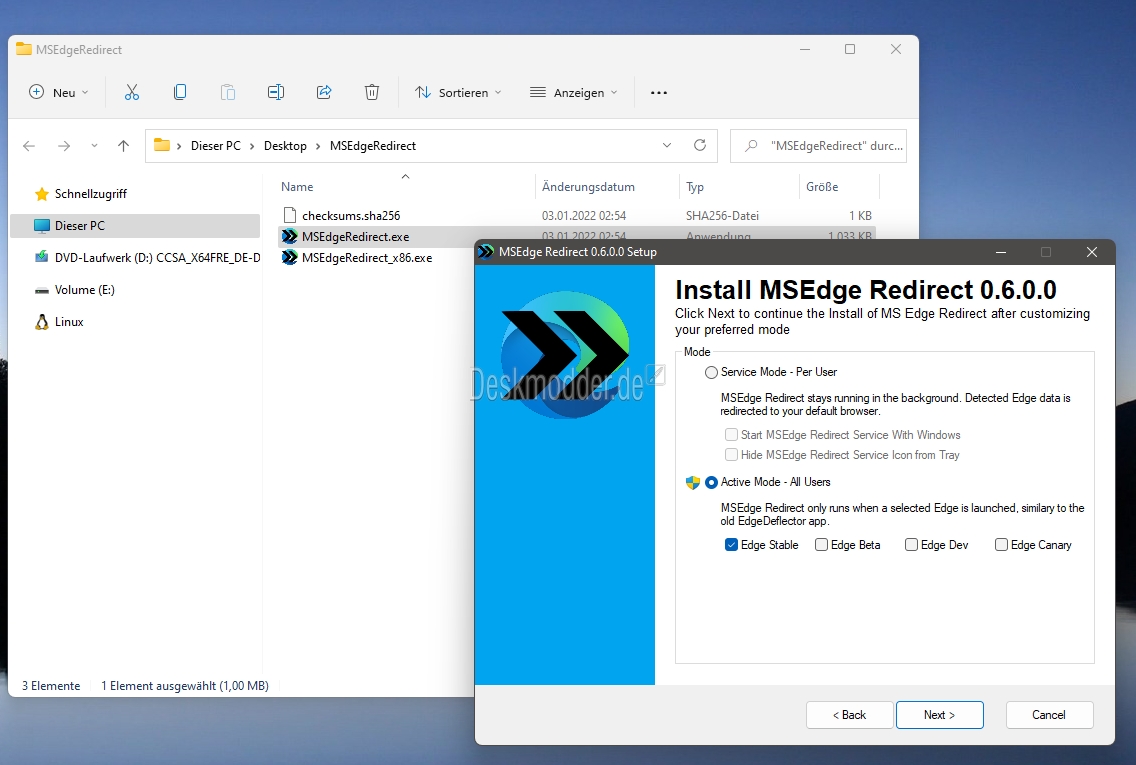Go back with Explorer back arrow
1136x765 pixels.
click(29, 146)
